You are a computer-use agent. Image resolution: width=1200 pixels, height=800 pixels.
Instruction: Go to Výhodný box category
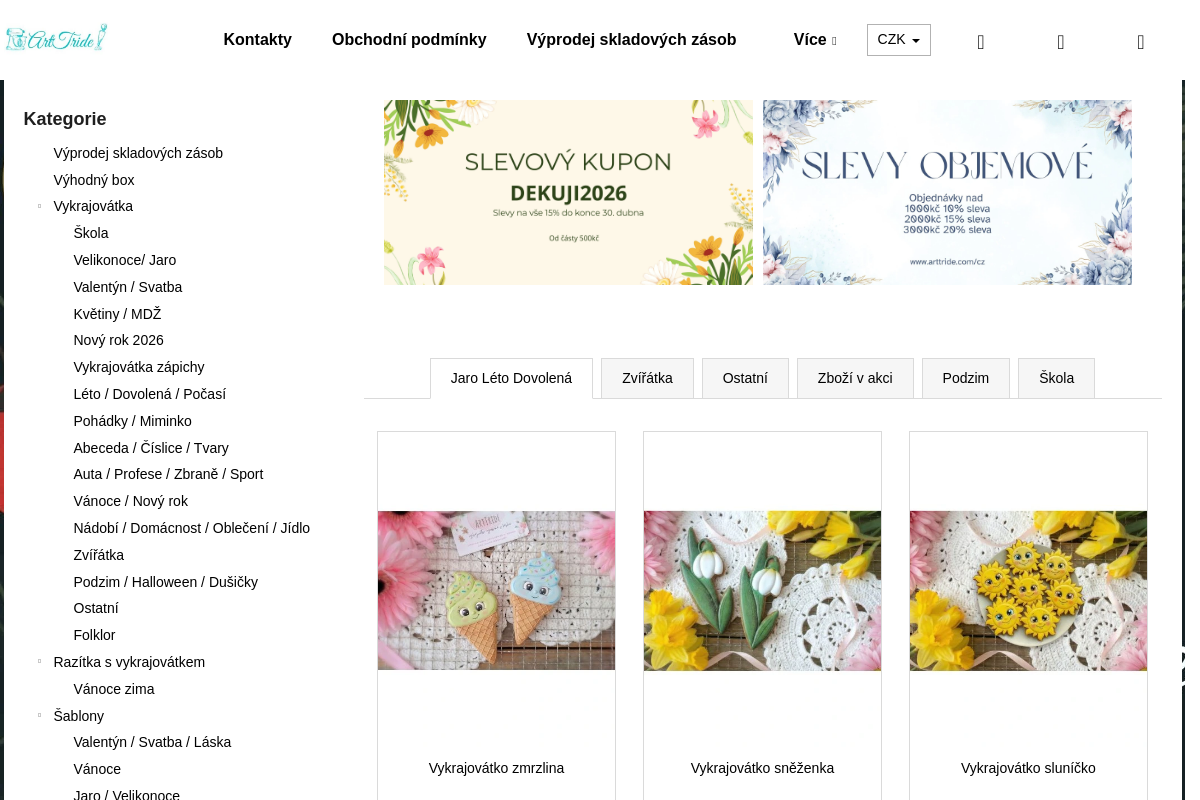click(x=94, y=180)
